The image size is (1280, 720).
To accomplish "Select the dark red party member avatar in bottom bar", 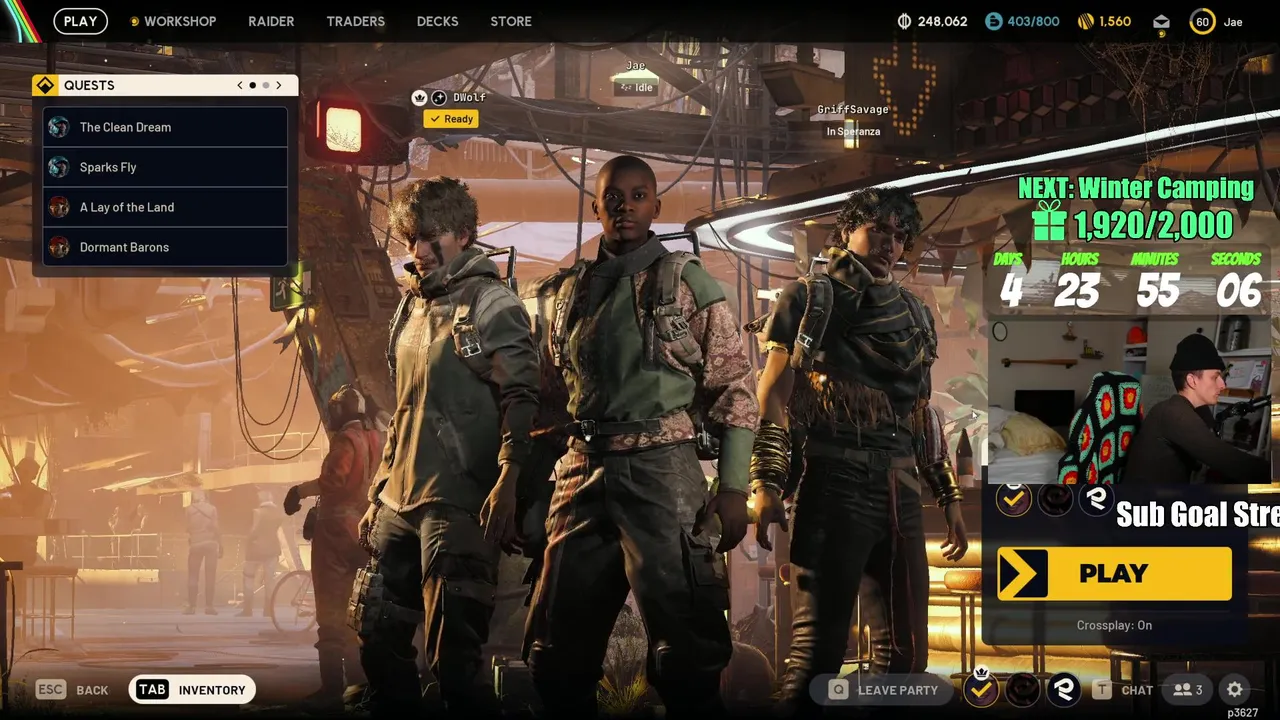I will click(1023, 688).
